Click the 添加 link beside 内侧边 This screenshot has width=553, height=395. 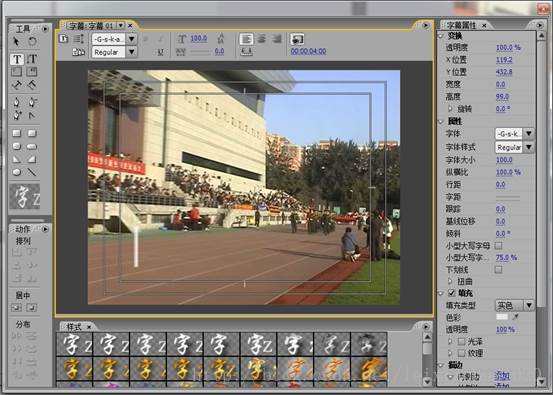tap(502, 376)
